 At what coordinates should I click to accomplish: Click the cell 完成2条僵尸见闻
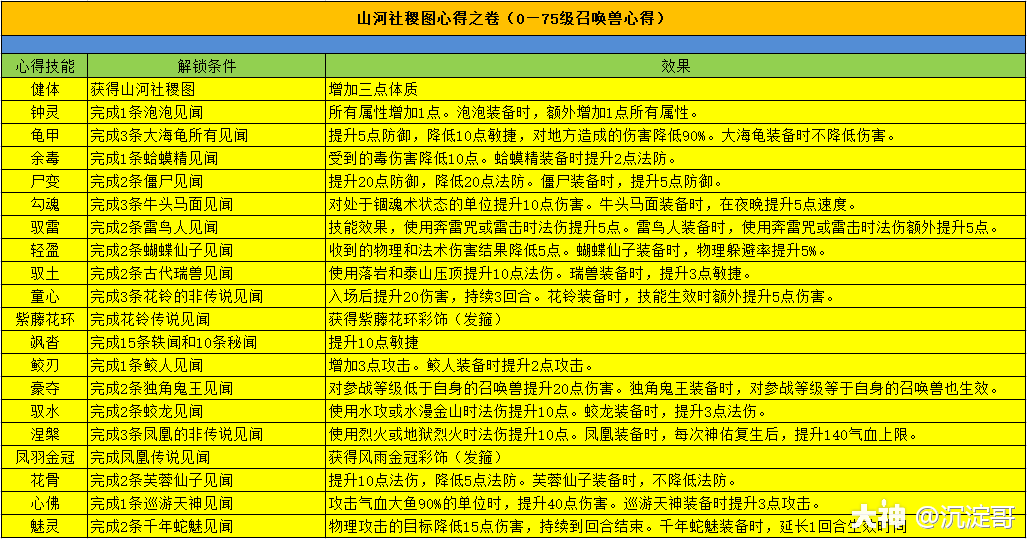(x=206, y=181)
